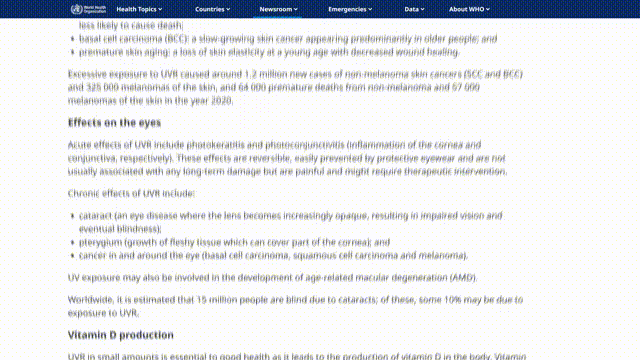Open the Health Topics menu
This screenshot has width=640, height=360.
[x=139, y=9]
